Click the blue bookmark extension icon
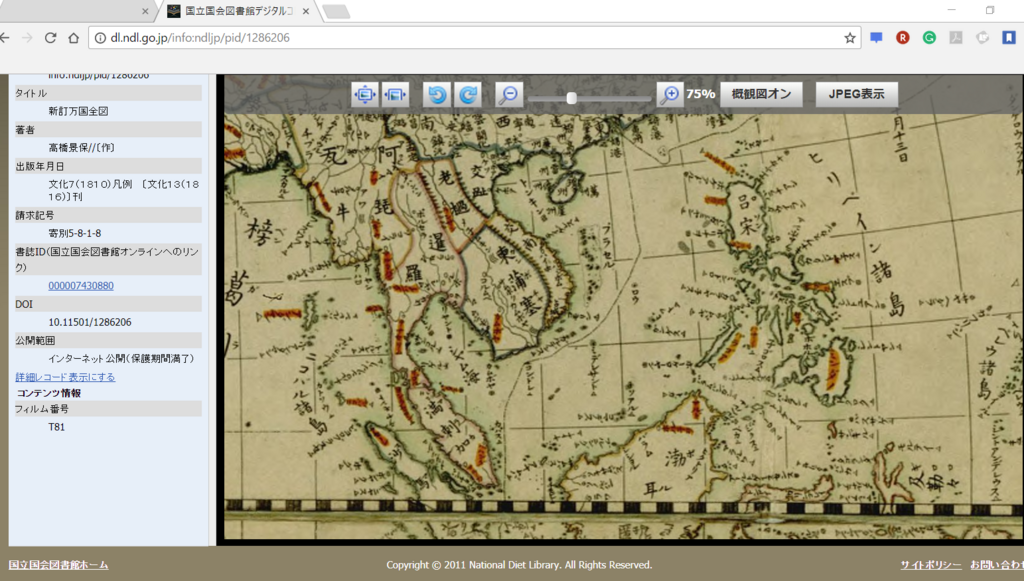The height and width of the screenshot is (581, 1024). 1009,38
